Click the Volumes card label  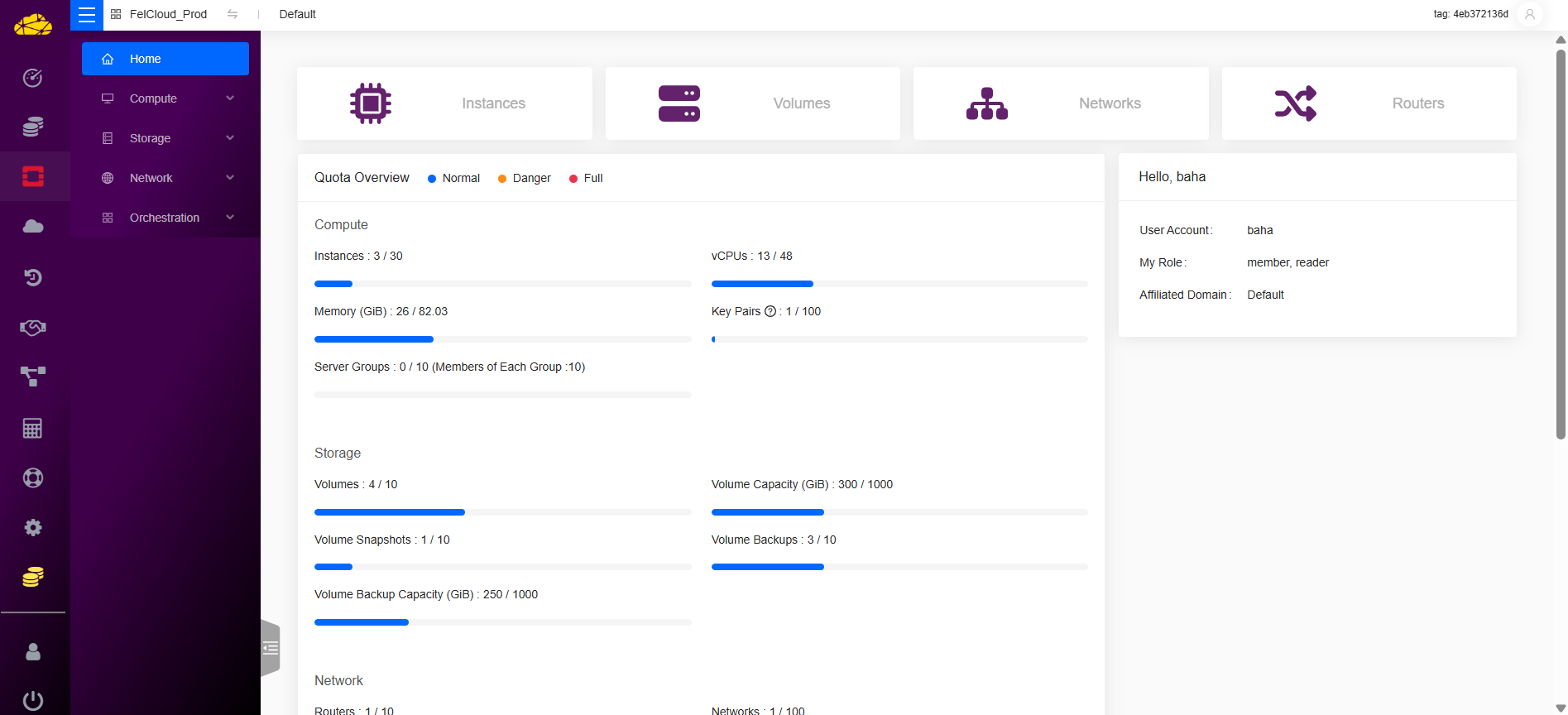tap(802, 103)
